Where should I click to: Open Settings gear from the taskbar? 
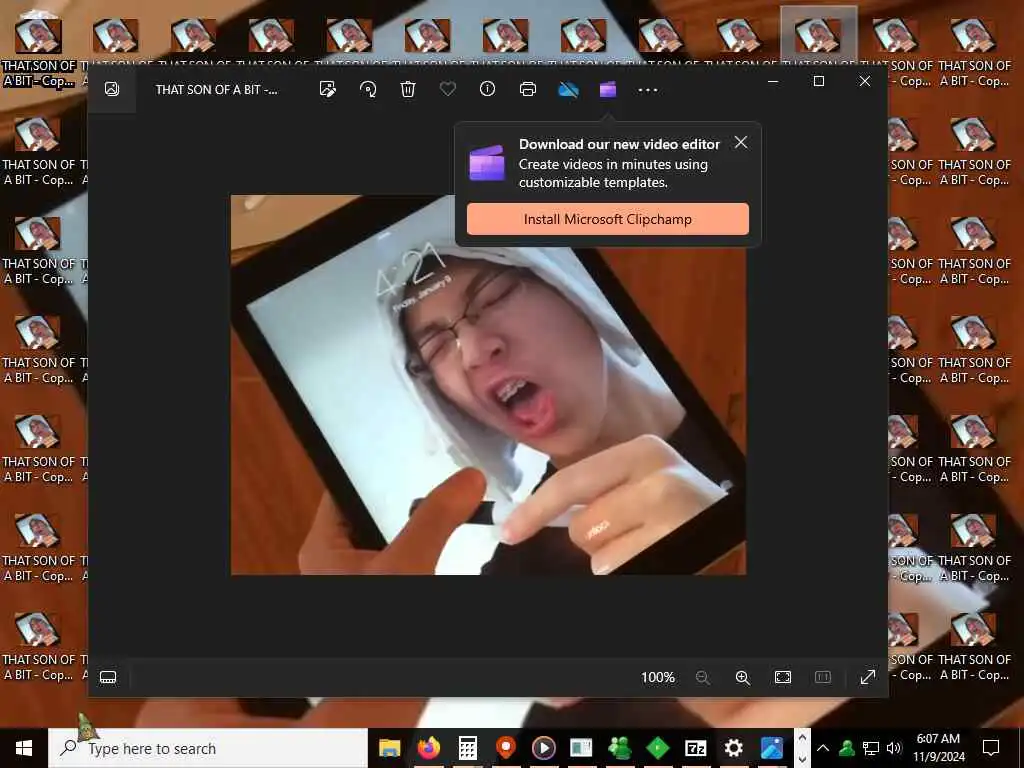click(x=733, y=748)
